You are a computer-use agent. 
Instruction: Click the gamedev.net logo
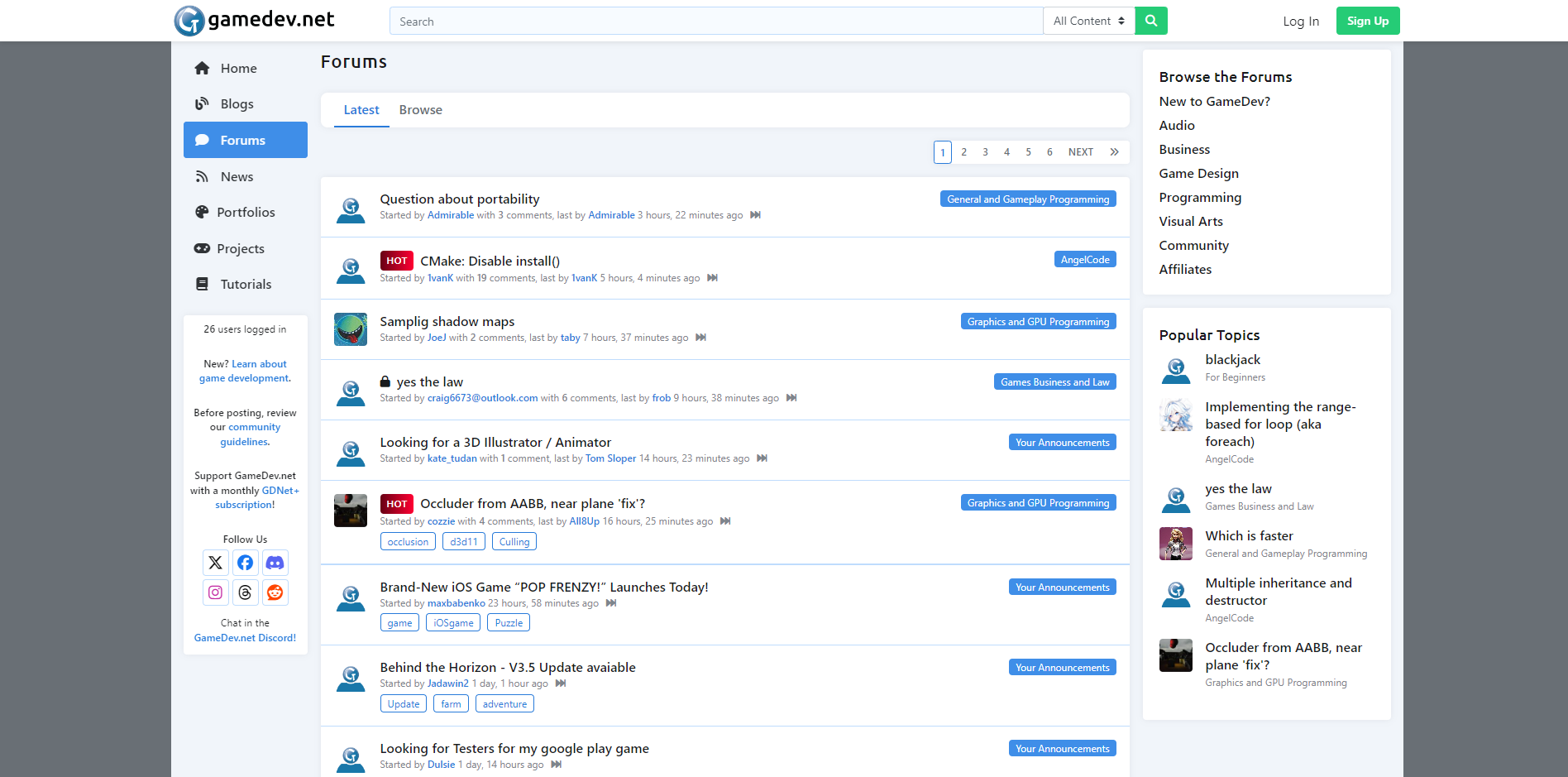click(x=254, y=20)
